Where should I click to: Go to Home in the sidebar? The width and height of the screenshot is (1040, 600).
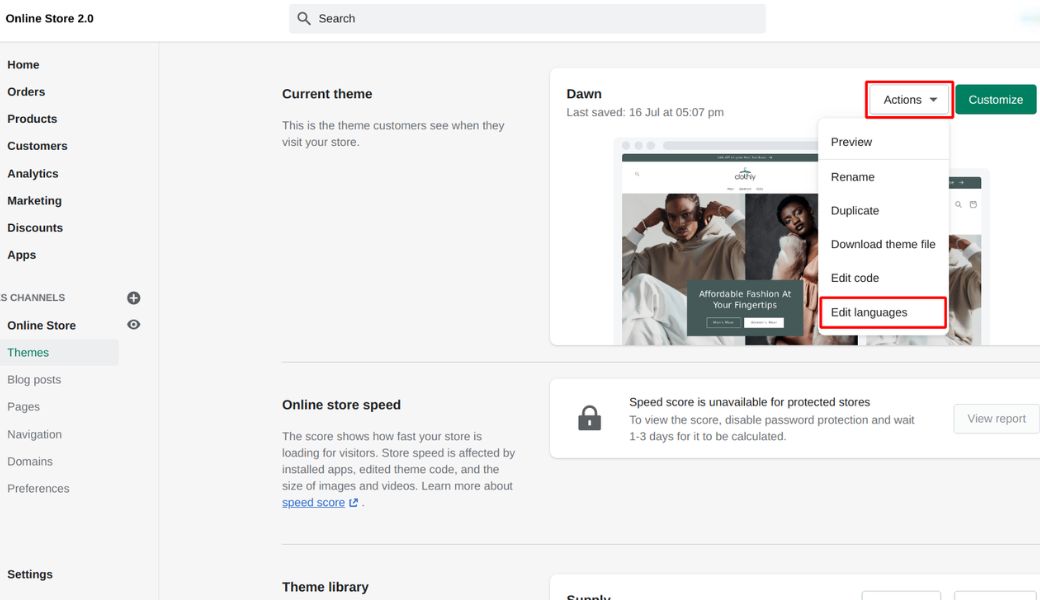23,65
